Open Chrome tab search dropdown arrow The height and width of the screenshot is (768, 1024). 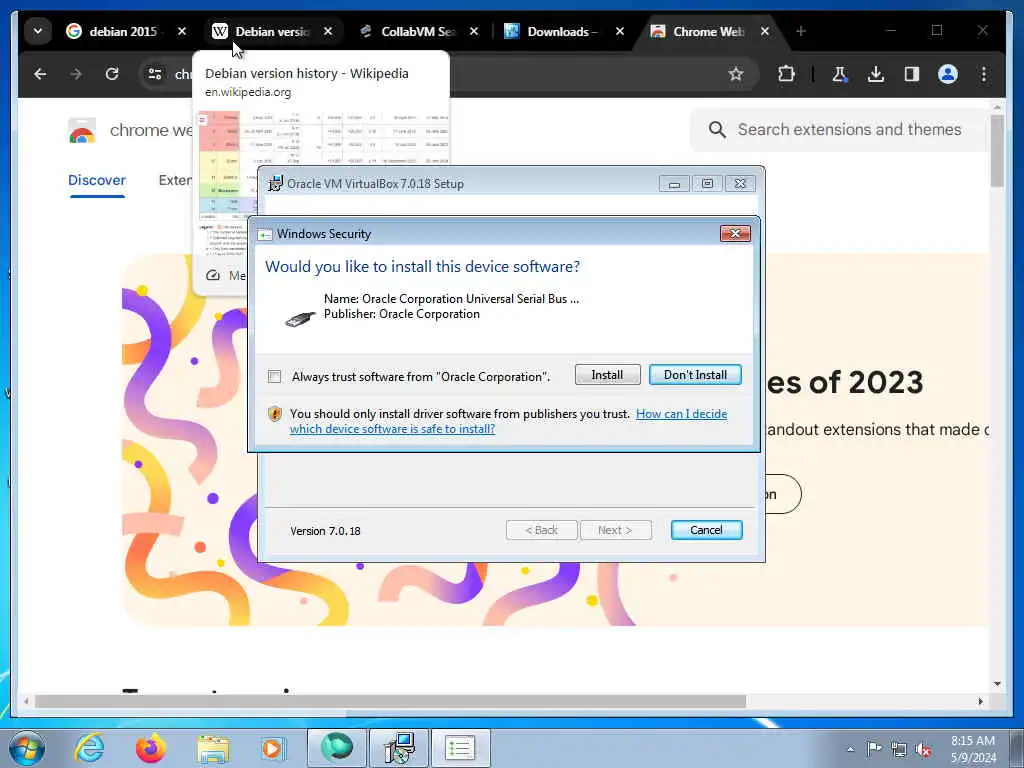(38, 31)
